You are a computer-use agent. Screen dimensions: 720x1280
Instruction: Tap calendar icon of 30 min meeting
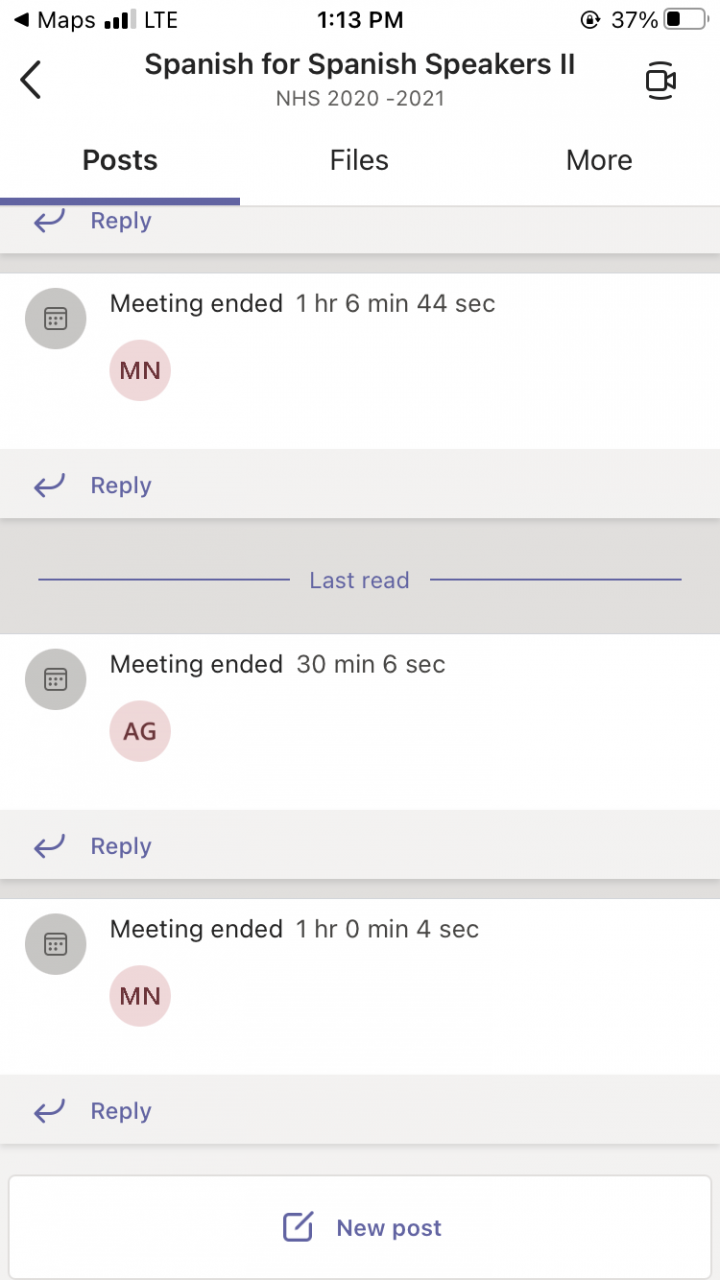(56, 680)
